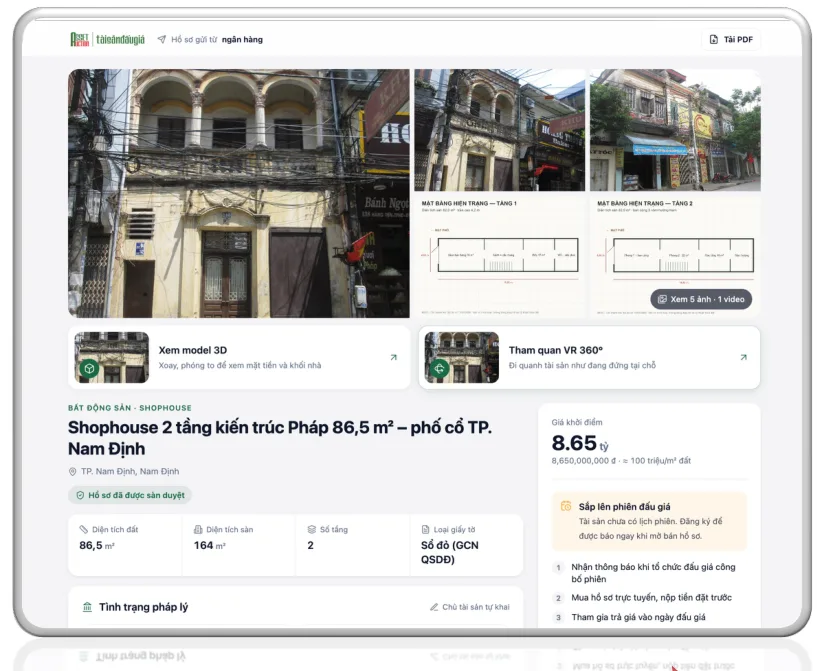
Task: Click the shield check icon on approval badge
Action: 80,495
